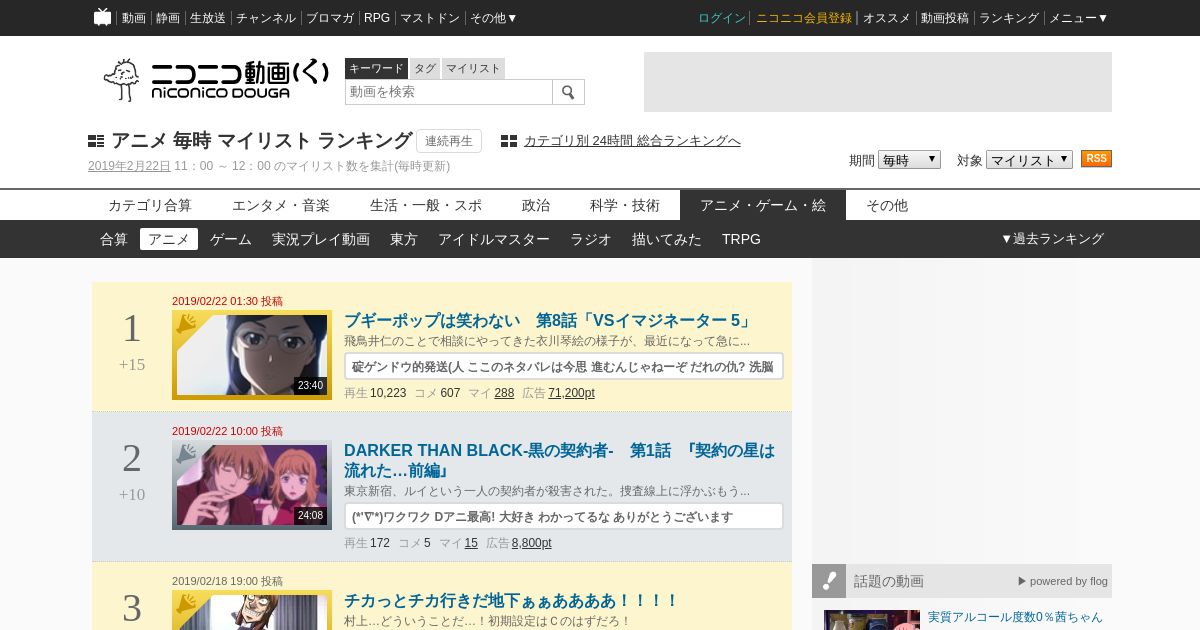Viewport: 1200px width, 630px height.
Task: Click the 2019年2月22日 date link
Action: pyautogui.click(x=129, y=166)
